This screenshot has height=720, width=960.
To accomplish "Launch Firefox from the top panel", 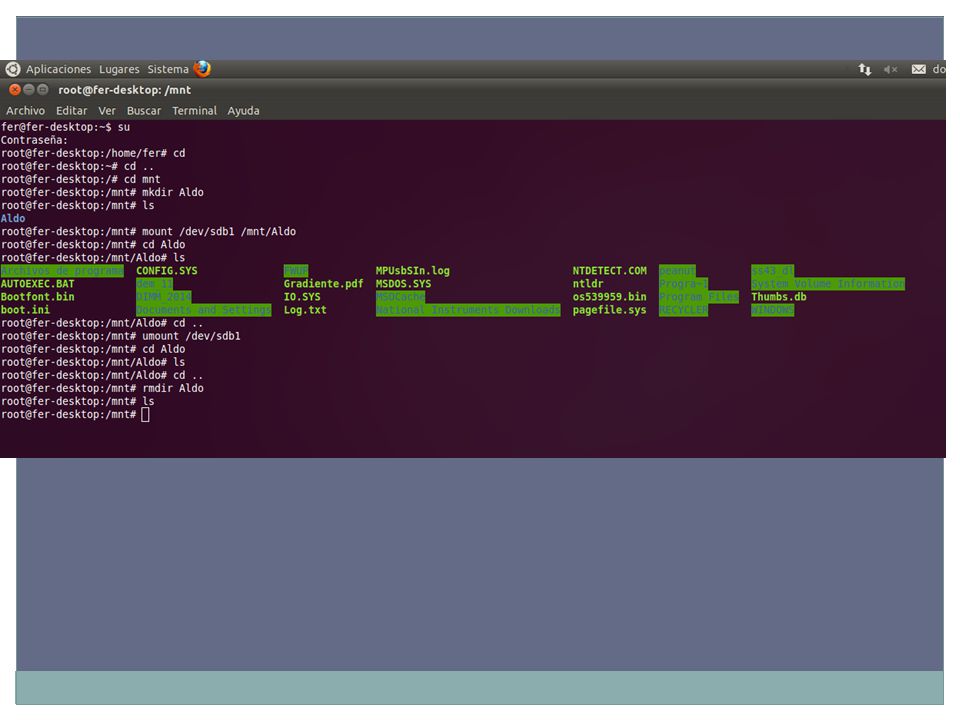I will pos(202,69).
